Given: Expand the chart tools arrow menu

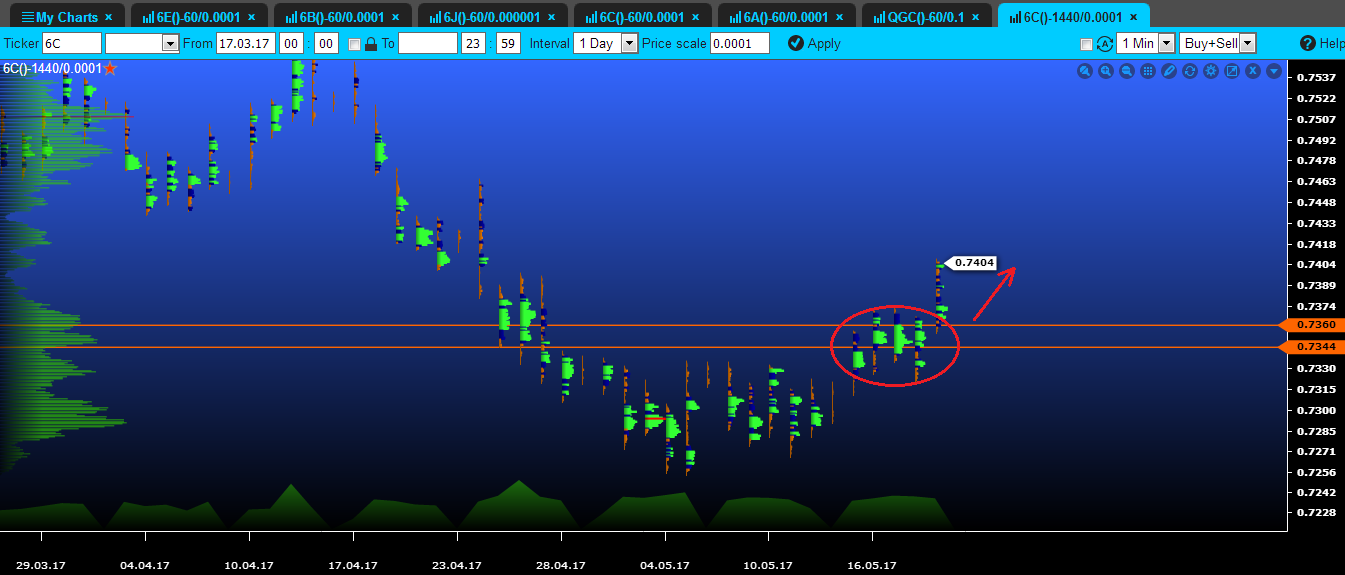Looking at the screenshot, I should pos(1274,71).
